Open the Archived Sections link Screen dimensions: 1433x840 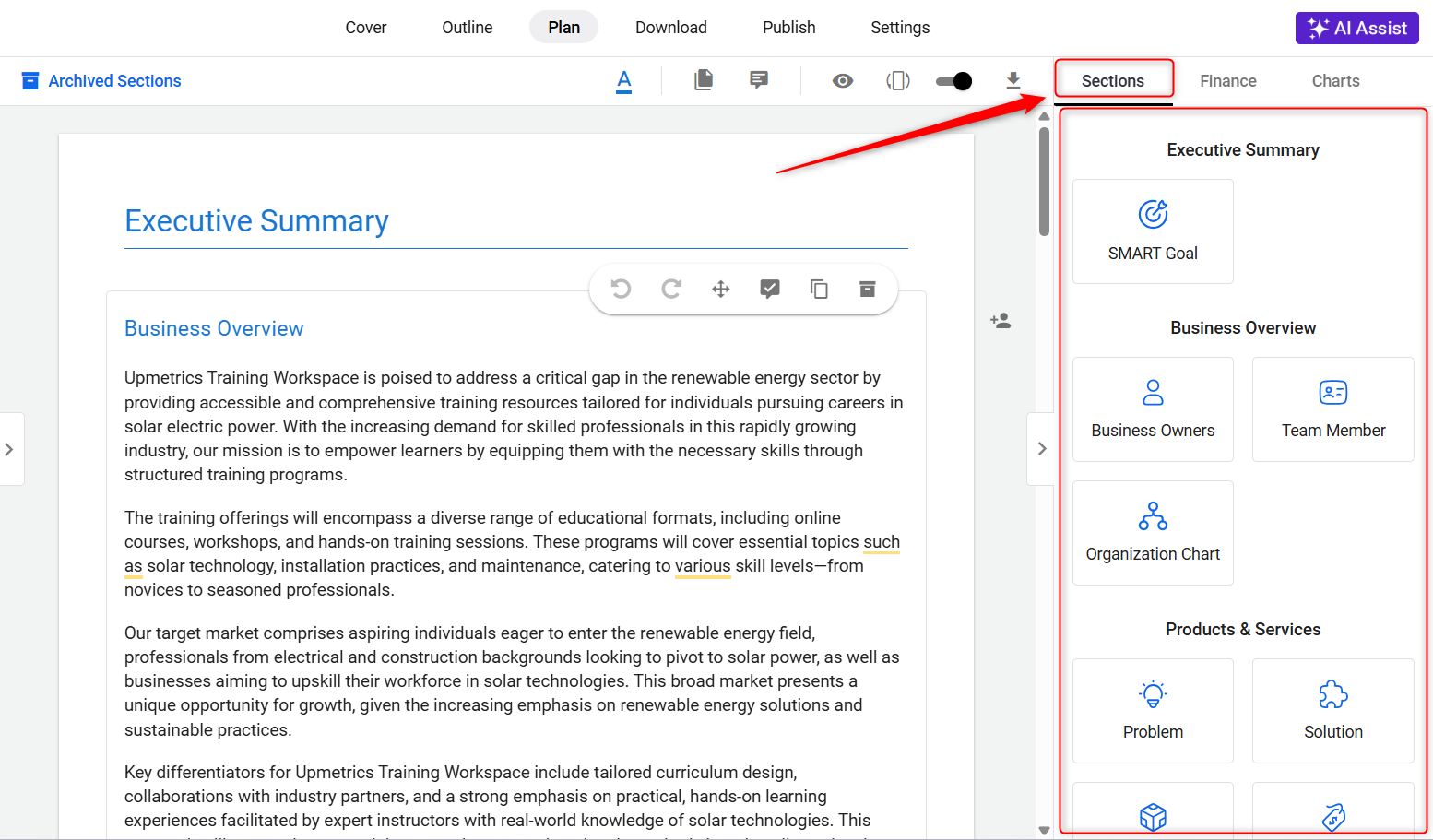click(x=114, y=81)
